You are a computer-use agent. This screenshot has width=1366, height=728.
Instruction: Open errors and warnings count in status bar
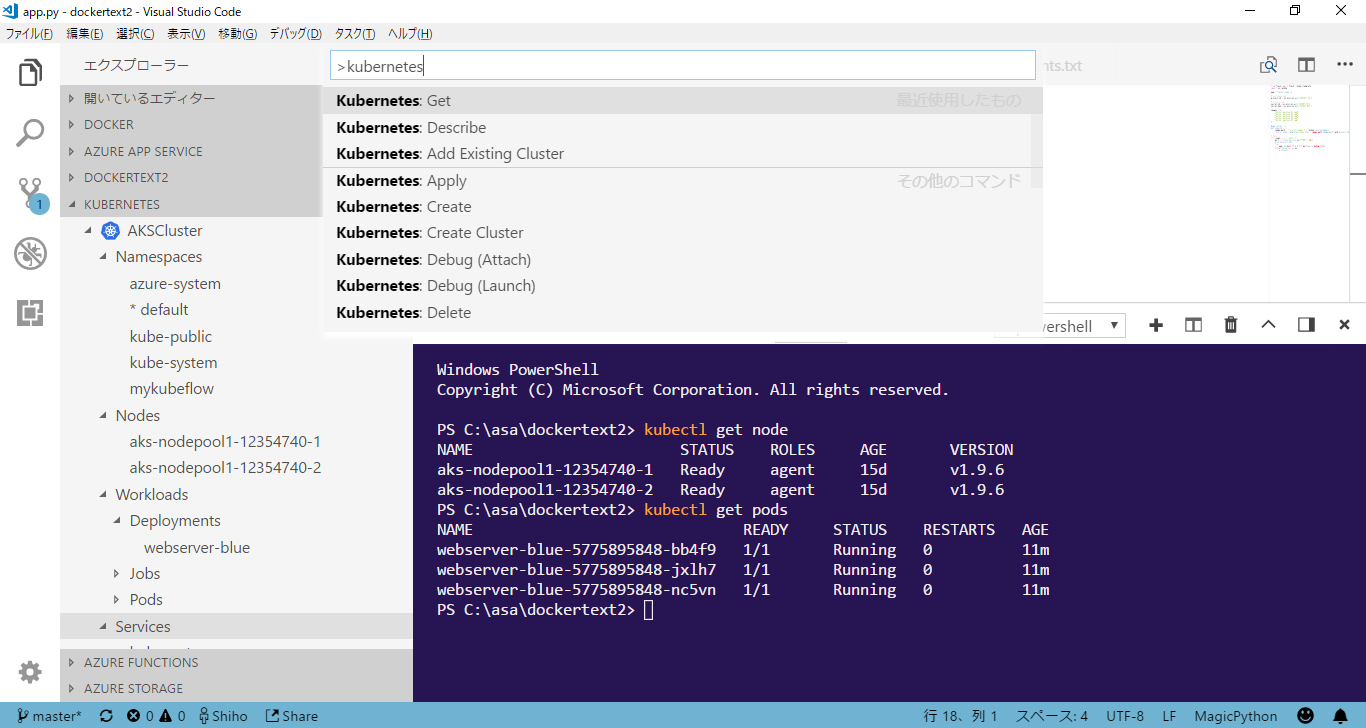156,716
